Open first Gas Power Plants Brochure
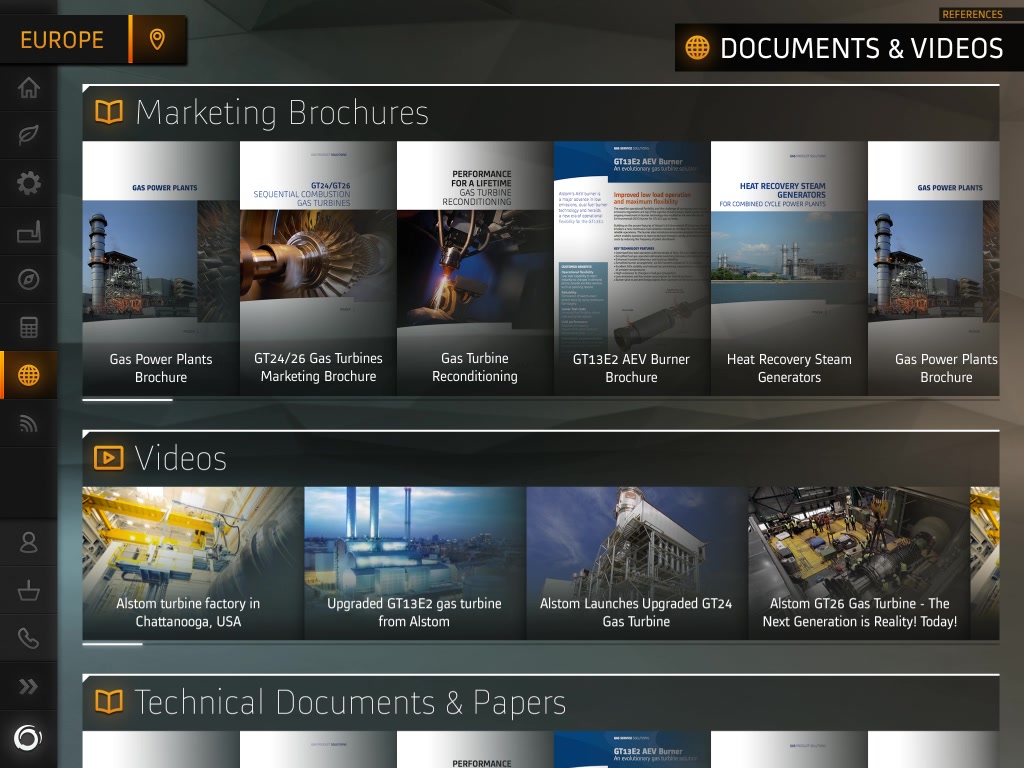The height and width of the screenshot is (768, 1024). (x=161, y=268)
